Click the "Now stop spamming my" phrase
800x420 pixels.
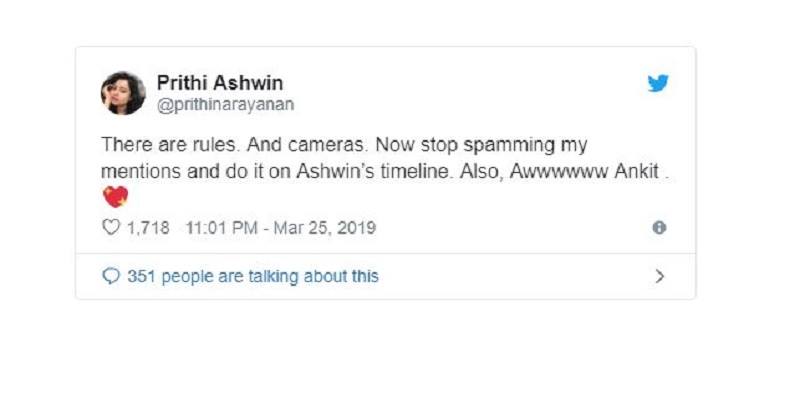pos(481,145)
